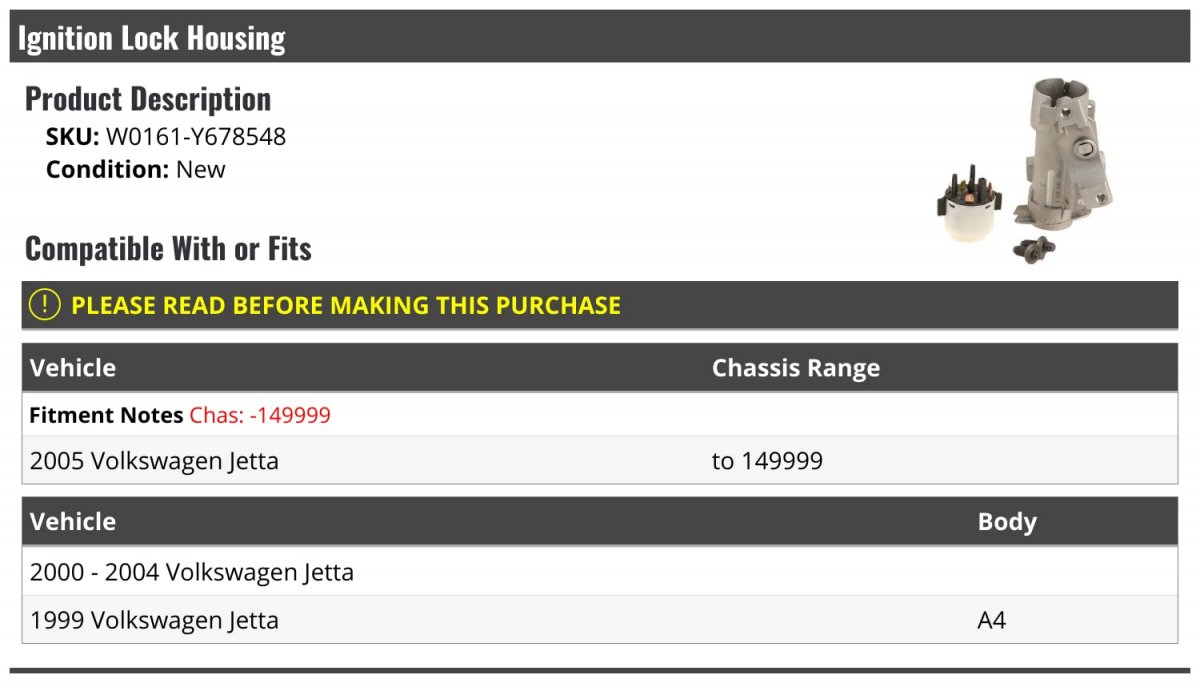Select the 'Please Read Before Making This Purchase' banner
This screenshot has width=1200, height=683.
point(346,305)
